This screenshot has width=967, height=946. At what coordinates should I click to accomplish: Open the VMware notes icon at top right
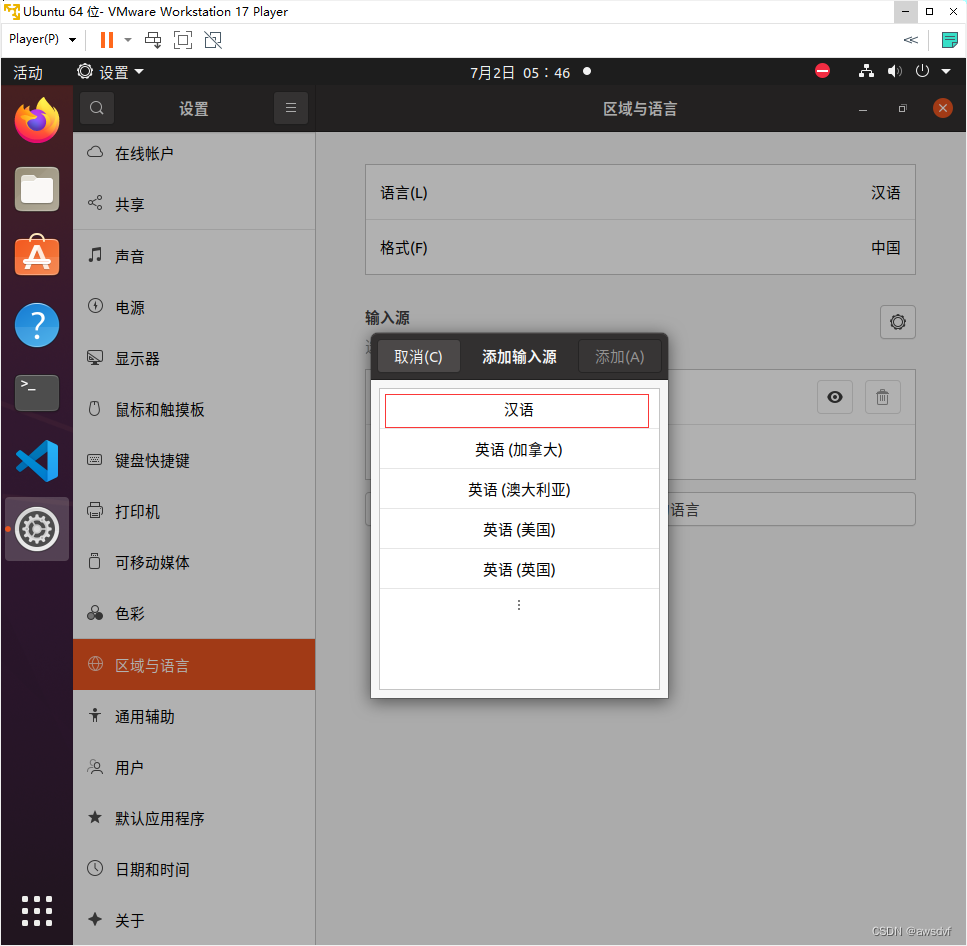(x=950, y=40)
